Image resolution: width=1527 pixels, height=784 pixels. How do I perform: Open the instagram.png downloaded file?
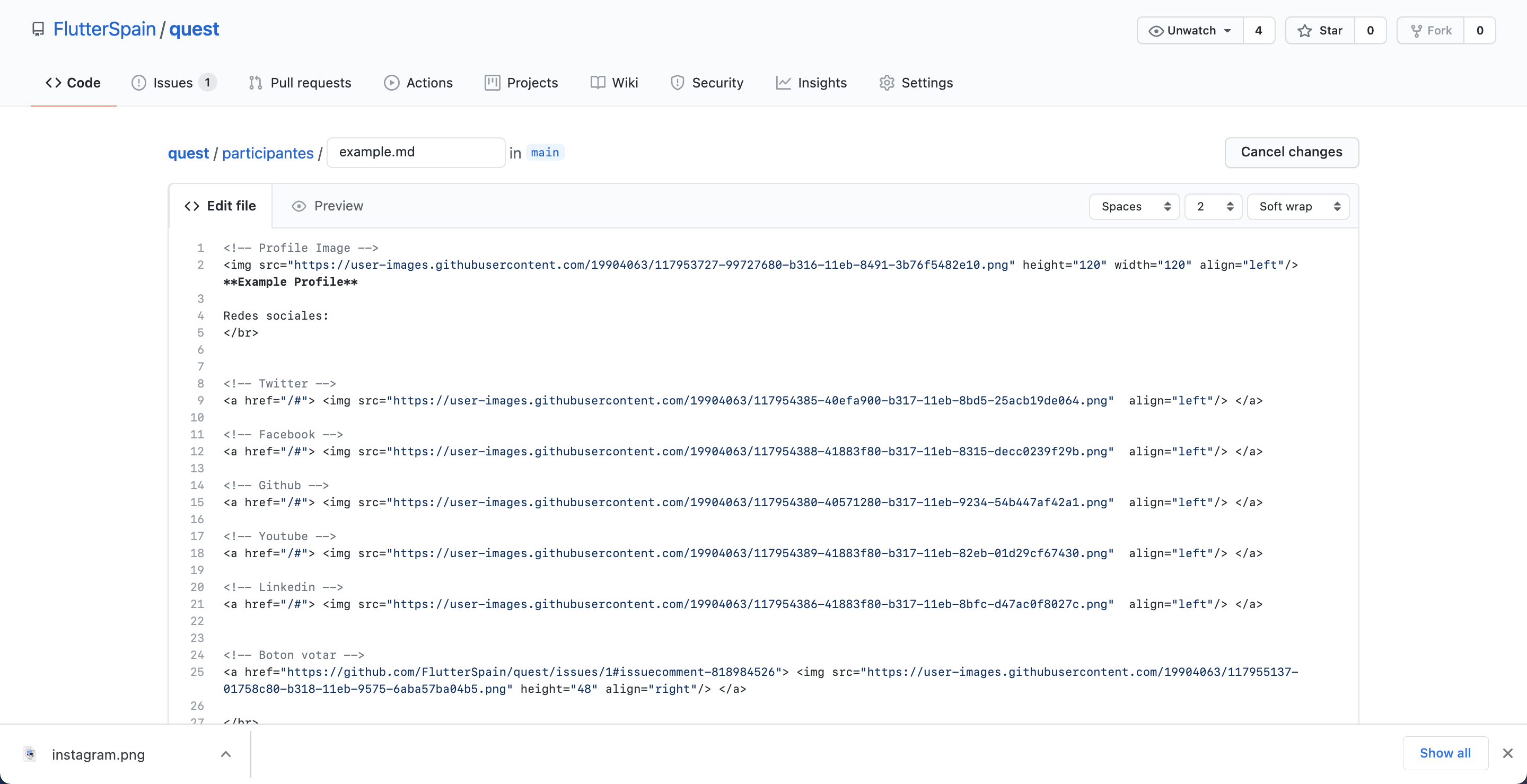[99, 754]
